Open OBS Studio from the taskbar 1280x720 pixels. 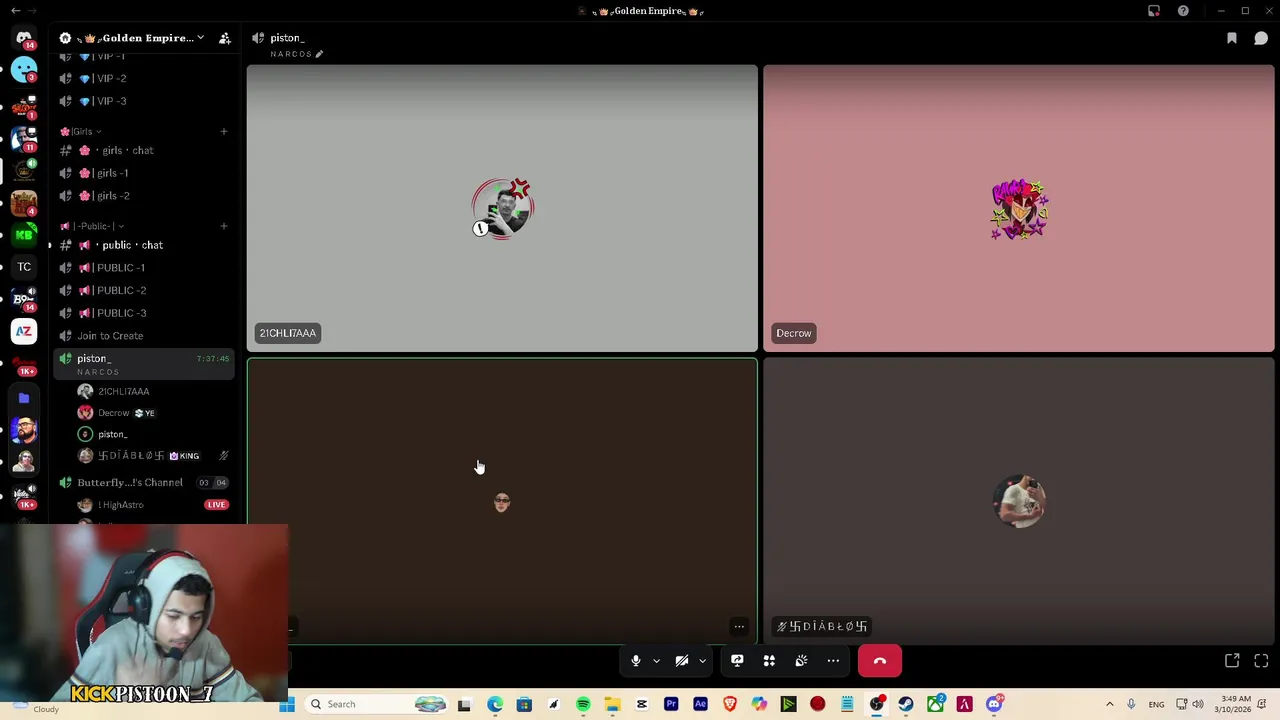coord(877,704)
